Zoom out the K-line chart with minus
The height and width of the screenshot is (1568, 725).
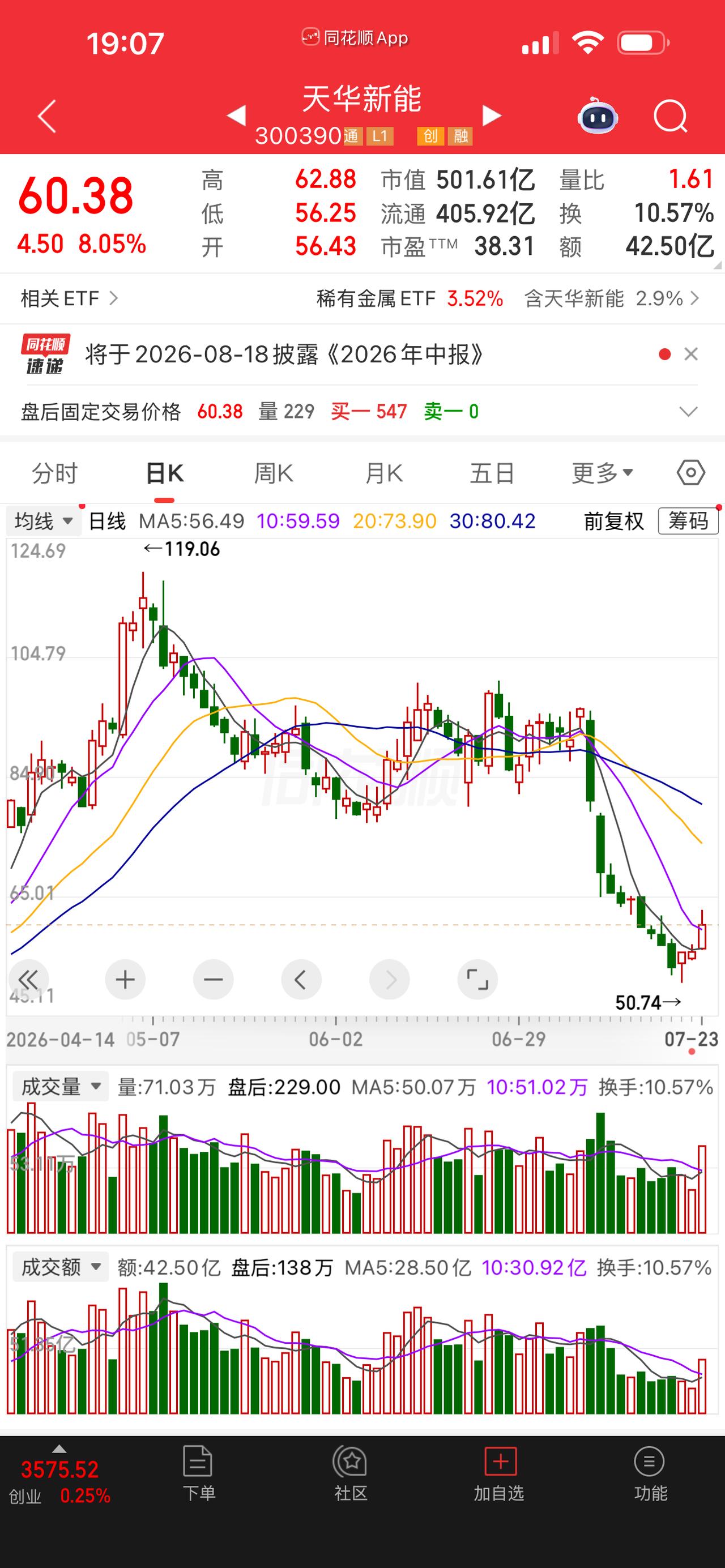click(x=213, y=980)
